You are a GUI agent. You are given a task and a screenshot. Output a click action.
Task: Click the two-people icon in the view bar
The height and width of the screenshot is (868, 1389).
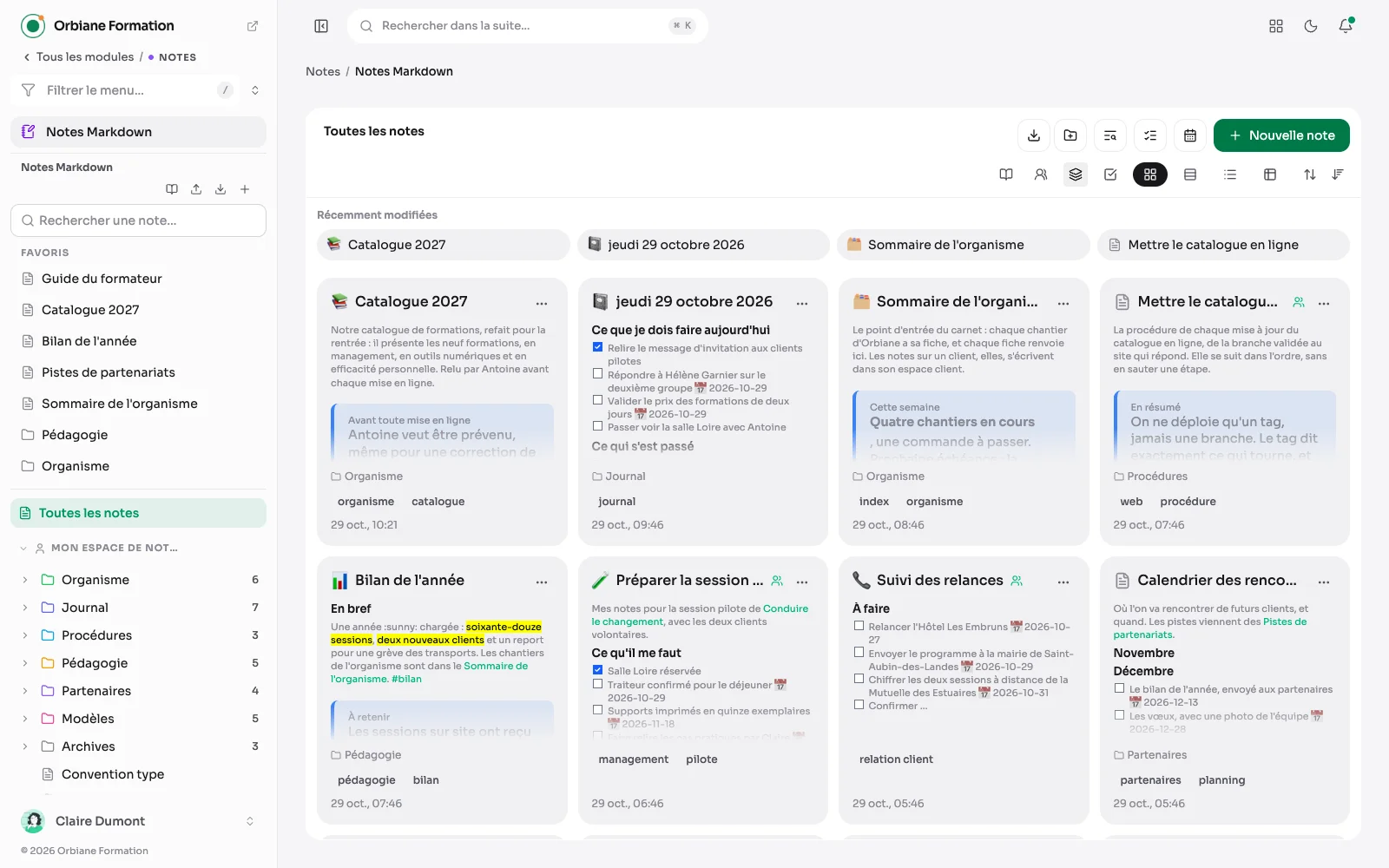pyautogui.click(x=1041, y=174)
